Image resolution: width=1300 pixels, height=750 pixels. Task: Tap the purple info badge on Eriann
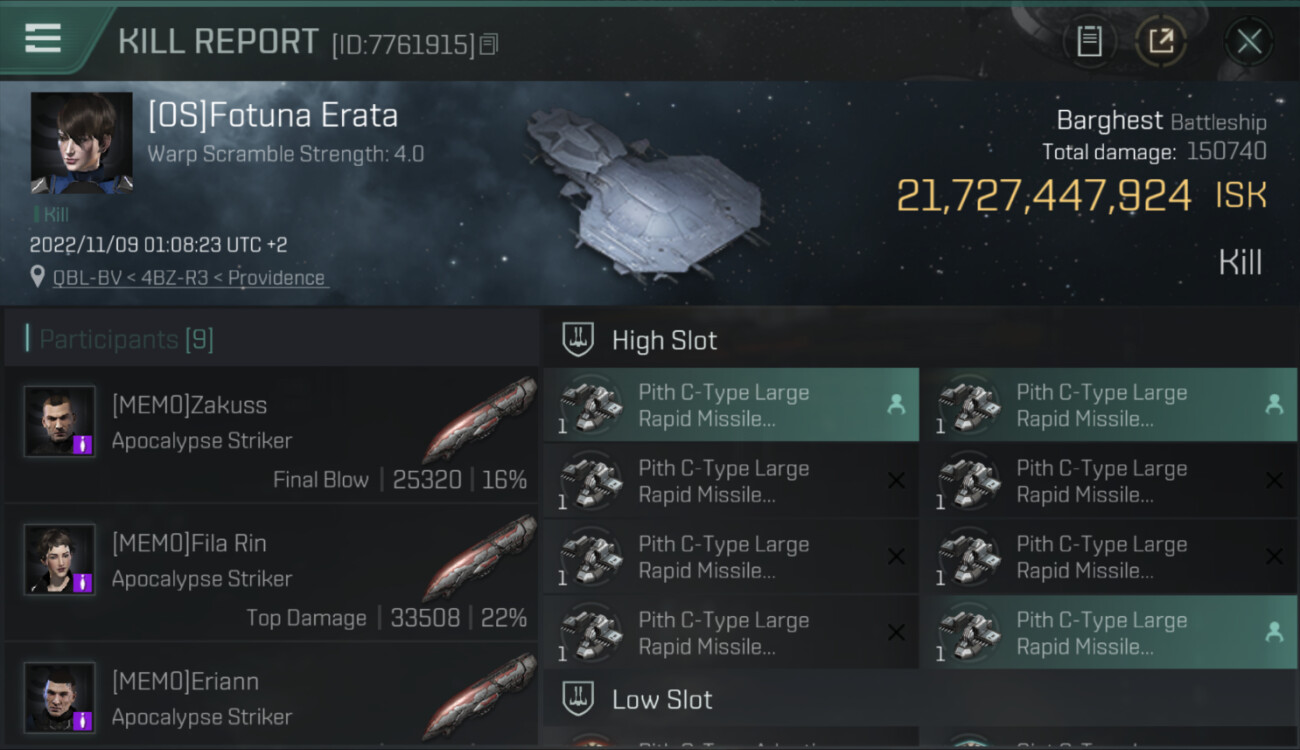coord(83,720)
